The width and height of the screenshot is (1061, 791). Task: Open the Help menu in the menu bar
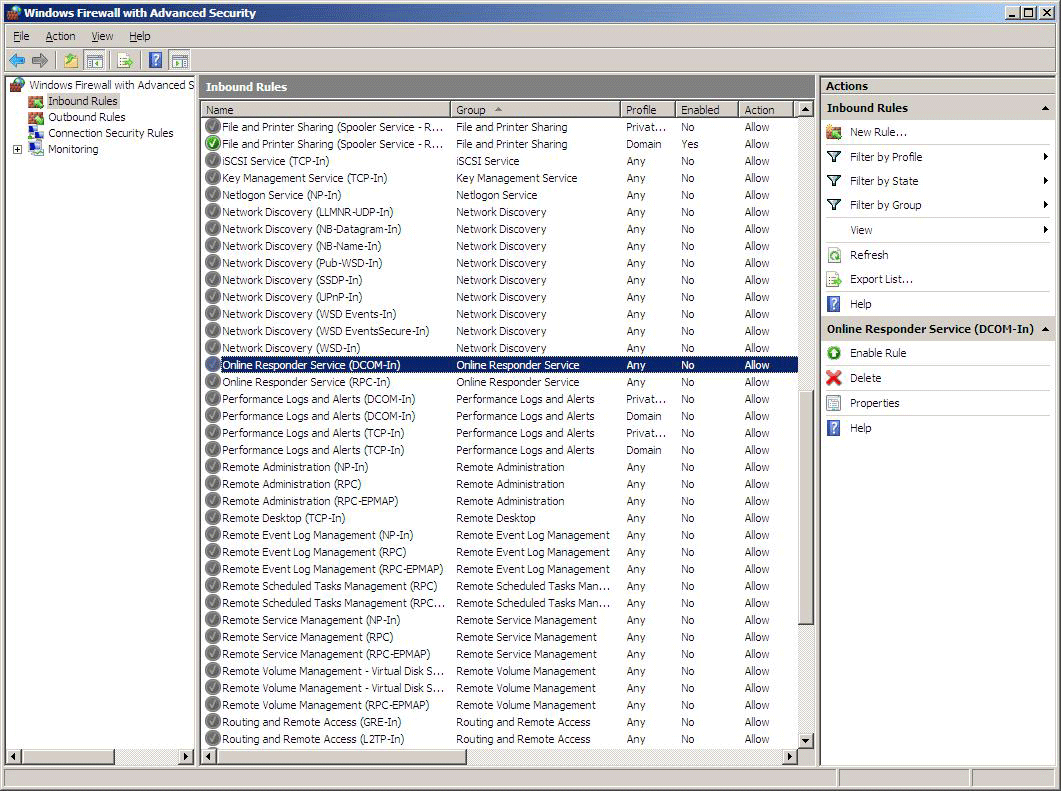pyautogui.click(x=139, y=37)
